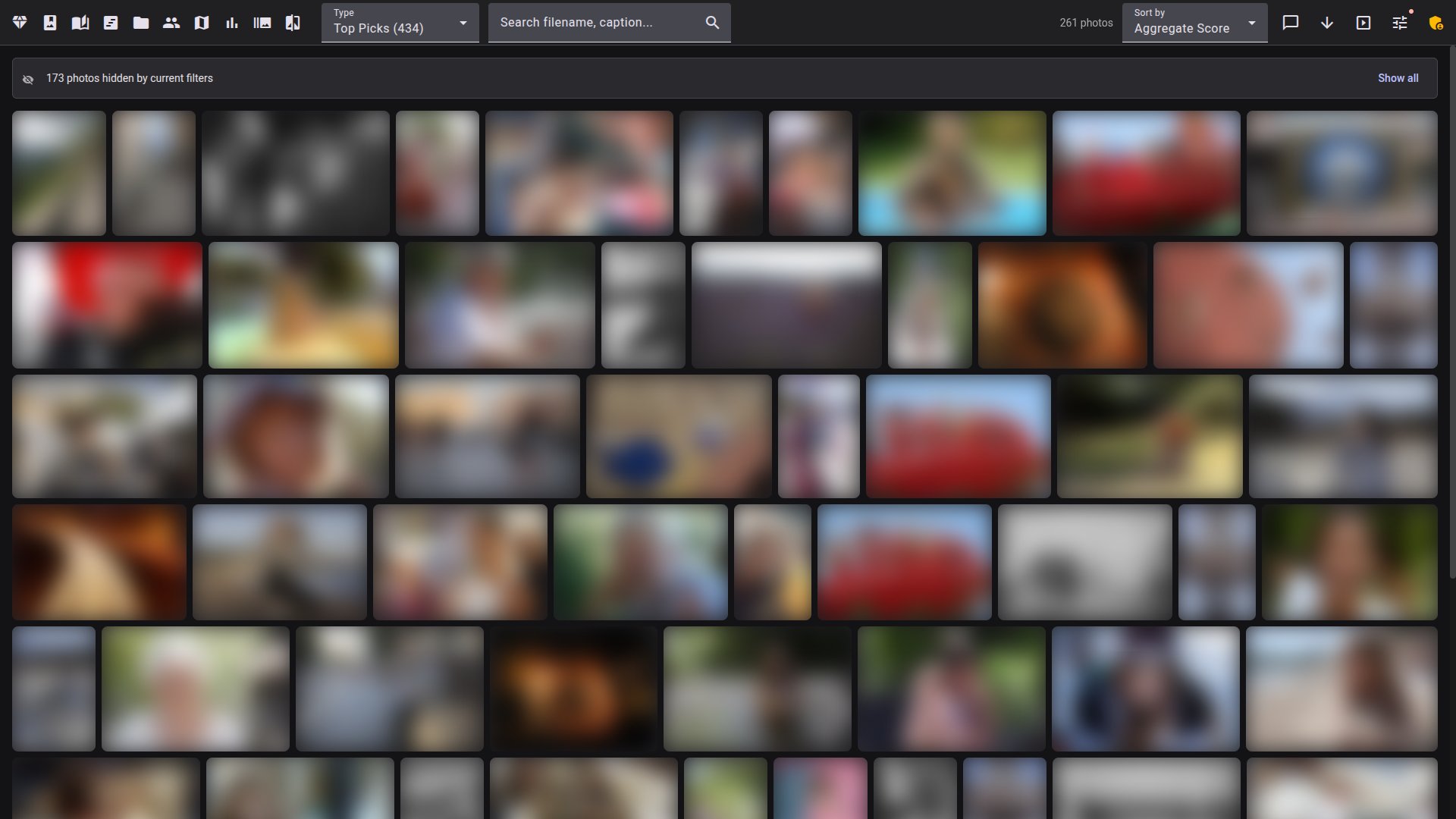The width and height of the screenshot is (1456, 819).
Task: Expand the Sort by Aggregate Score dropdown
Action: [x=1195, y=23]
